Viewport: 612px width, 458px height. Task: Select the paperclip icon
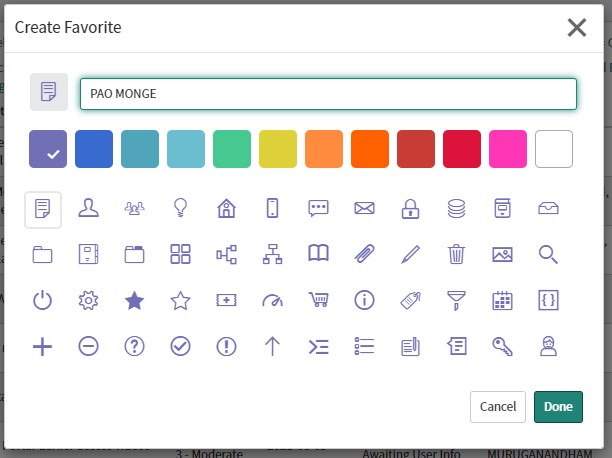pos(364,254)
